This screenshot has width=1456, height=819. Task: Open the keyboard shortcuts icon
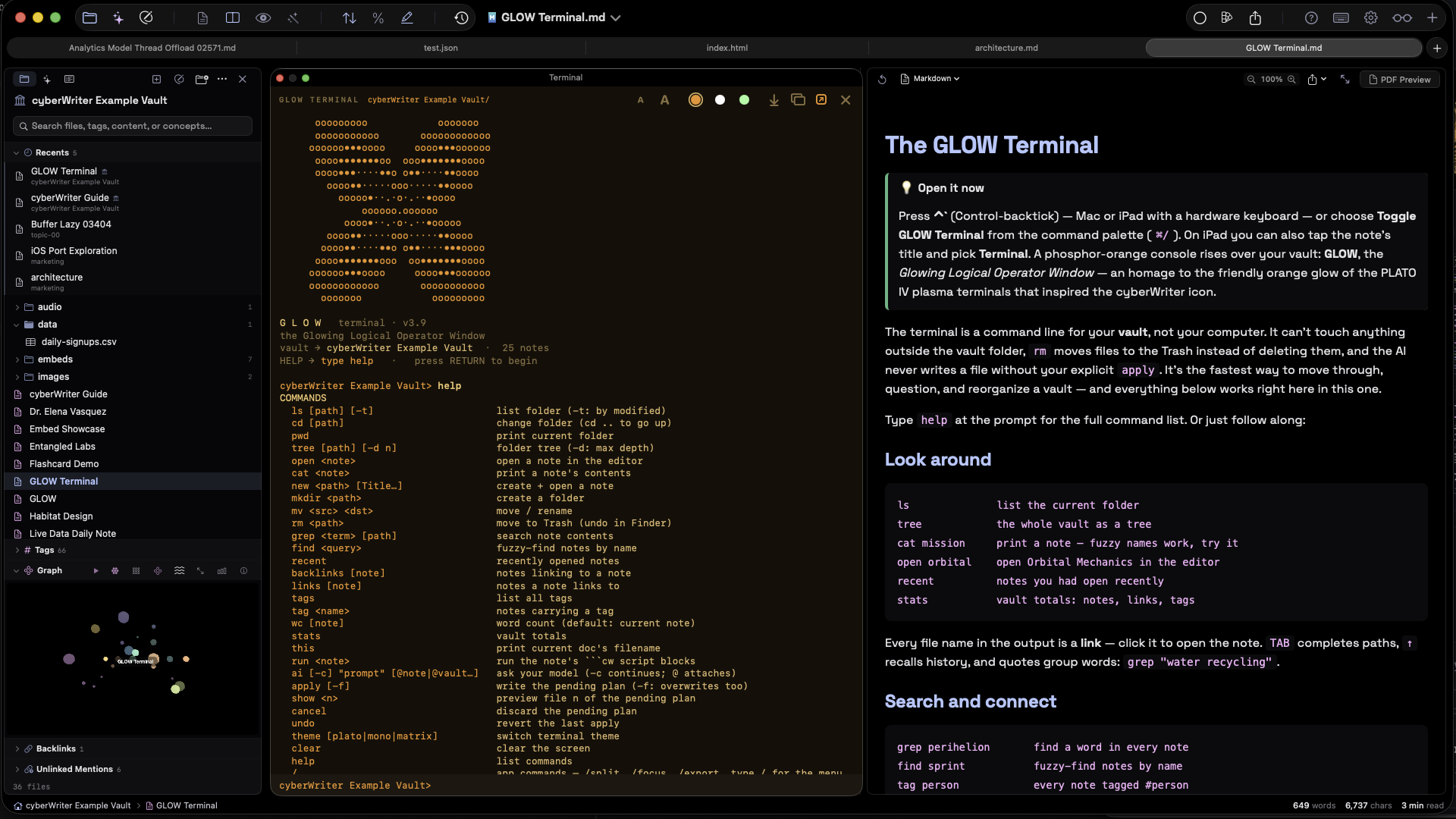click(1341, 17)
